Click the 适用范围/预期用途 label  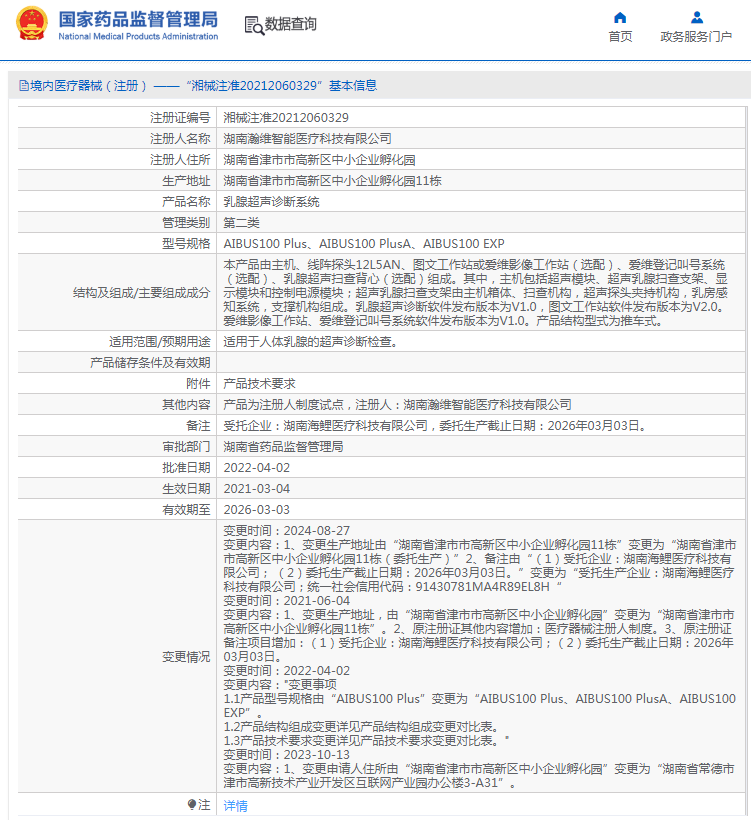click(x=160, y=341)
